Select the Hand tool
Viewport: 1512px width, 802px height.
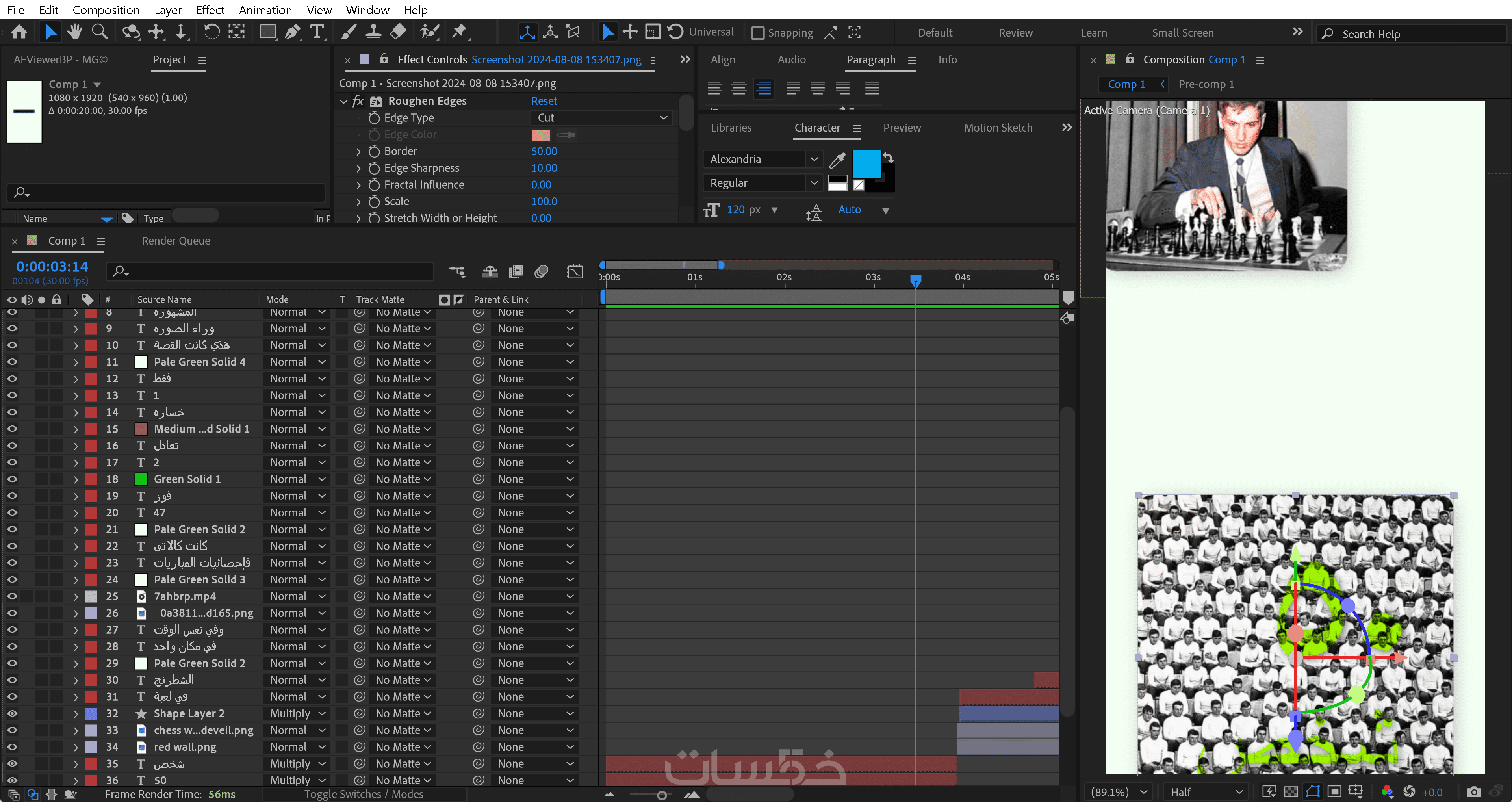74,32
